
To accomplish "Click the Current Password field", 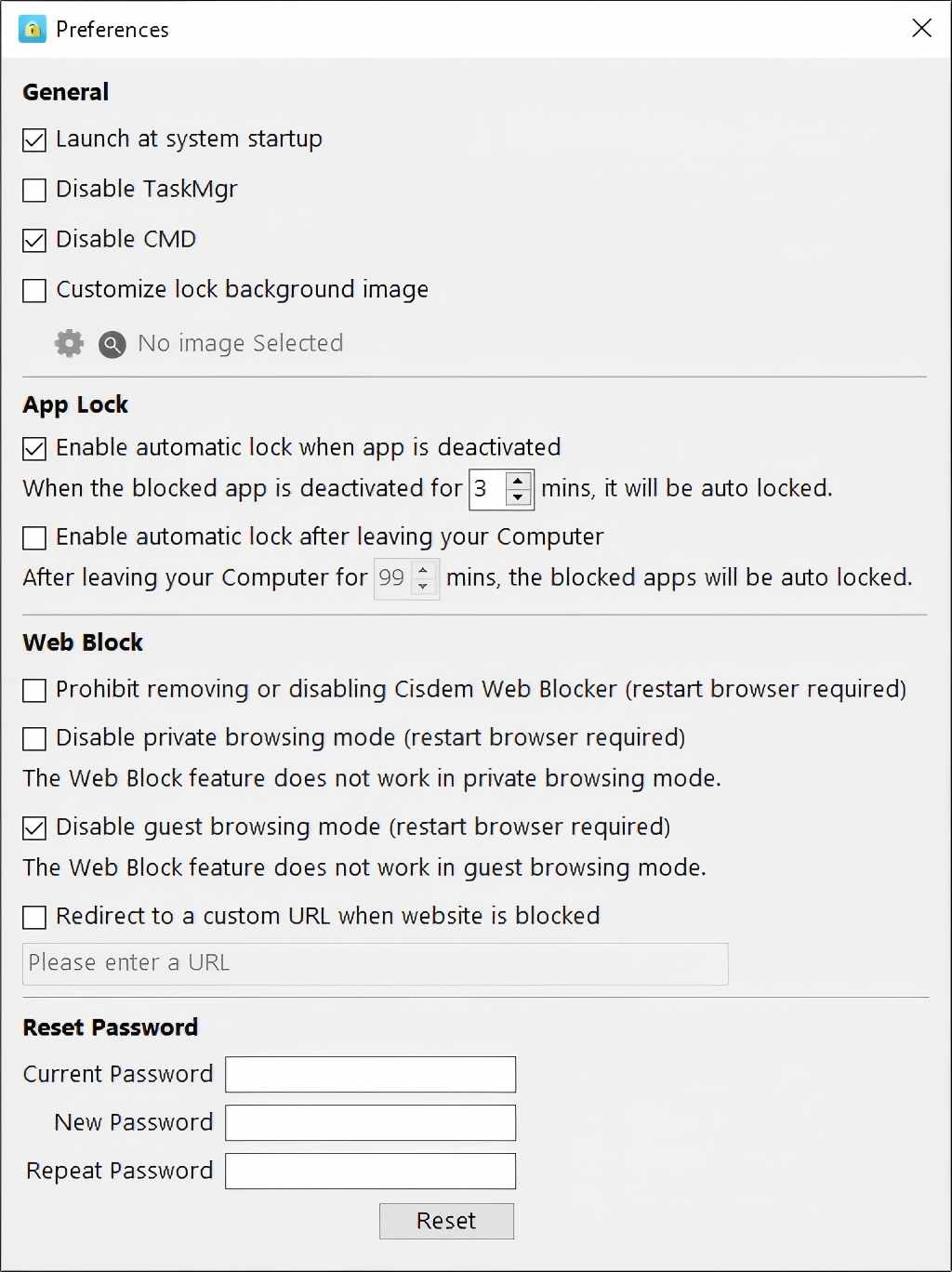I will pyautogui.click(x=370, y=1075).
